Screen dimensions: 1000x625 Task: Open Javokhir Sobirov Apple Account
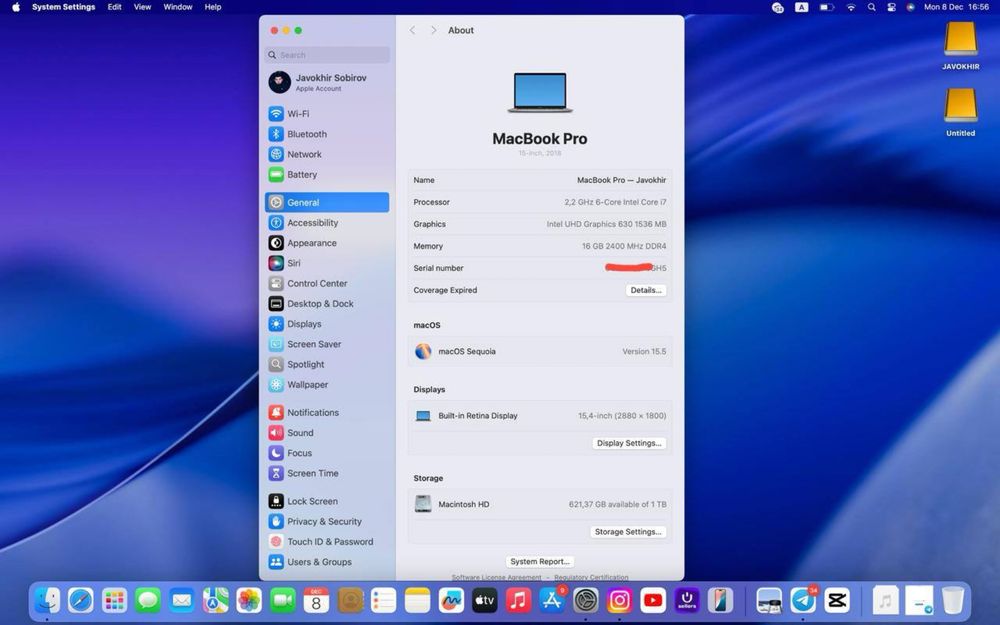(x=327, y=82)
